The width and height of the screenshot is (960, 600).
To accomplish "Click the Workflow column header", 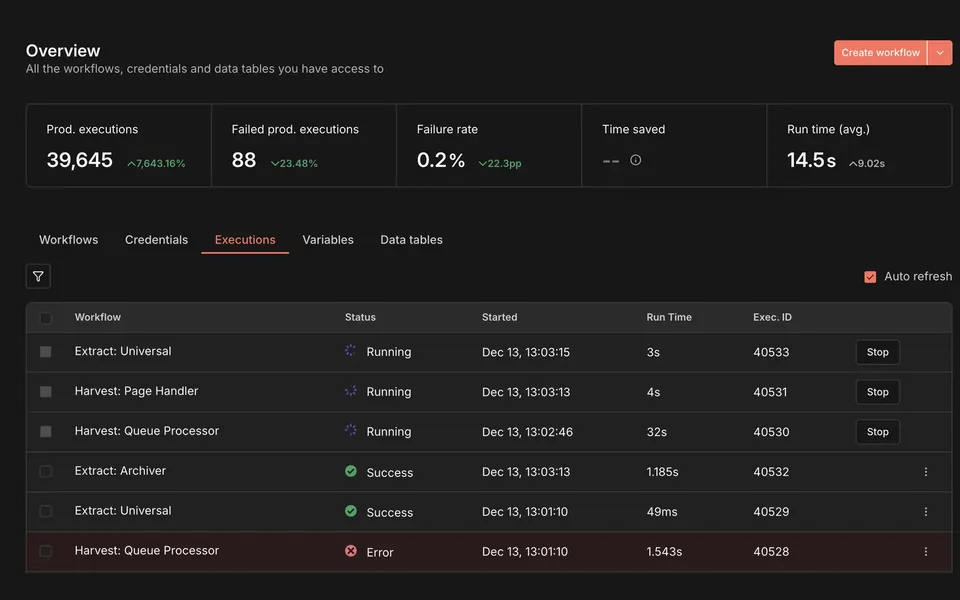I will (x=97, y=317).
